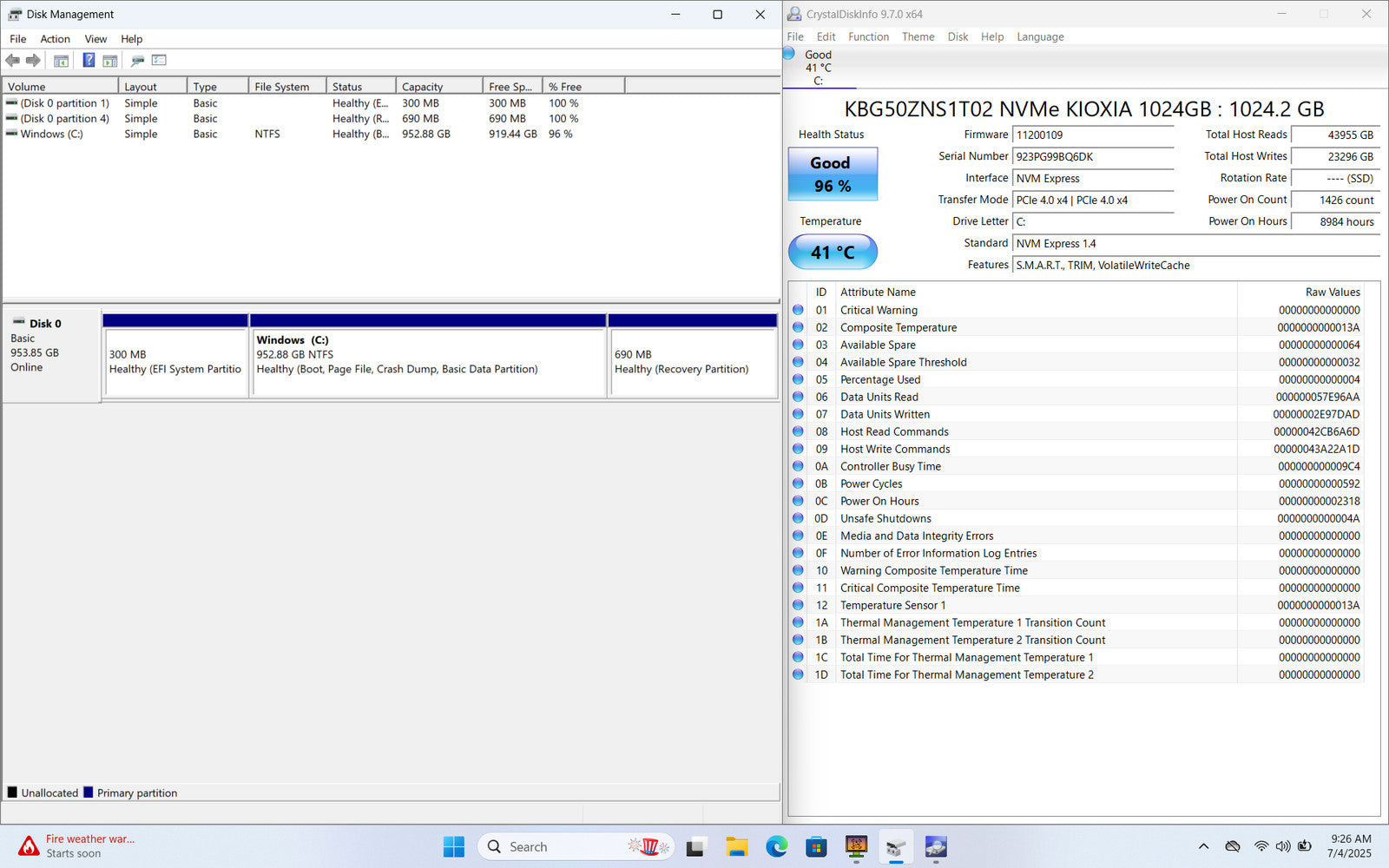Screen dimensions: 1389x868
Task: Open the Function menu in CrystalDiskInfo
Action: [868, 36]
